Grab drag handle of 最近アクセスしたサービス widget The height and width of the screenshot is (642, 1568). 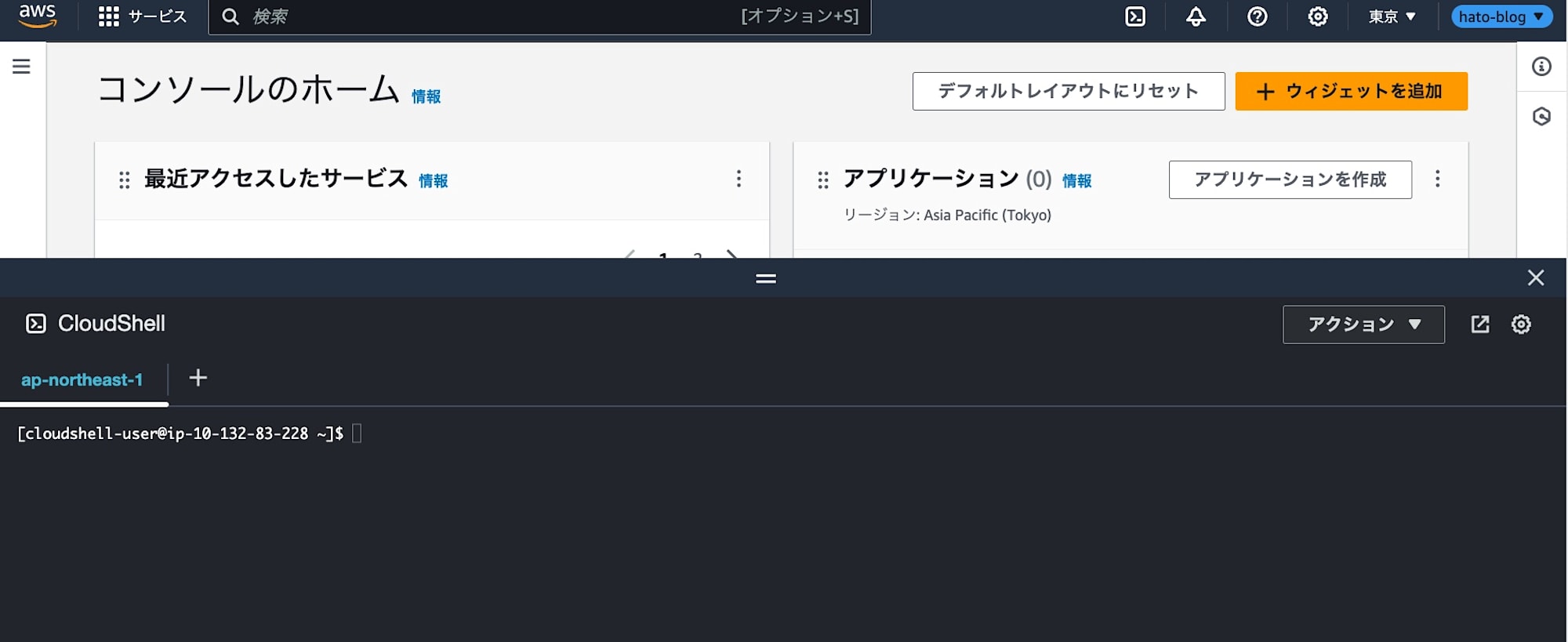[124, 180]
